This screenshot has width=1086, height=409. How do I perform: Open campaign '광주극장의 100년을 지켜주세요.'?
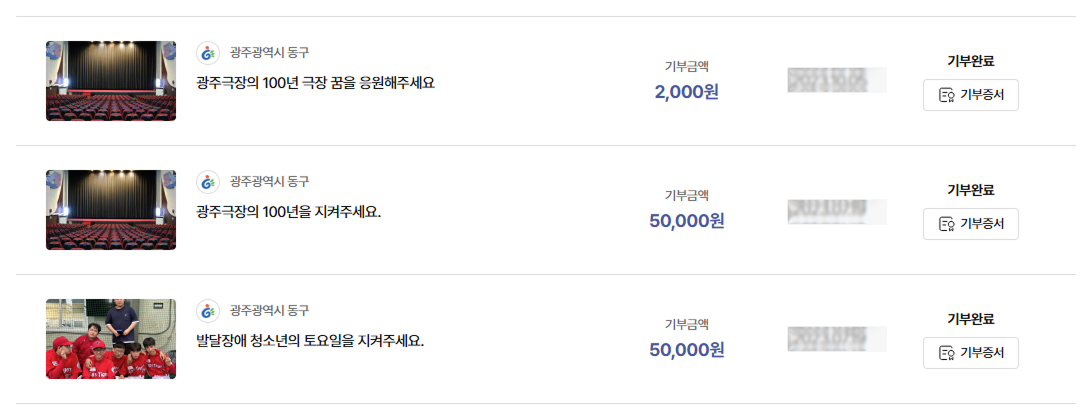click(289, 212)
